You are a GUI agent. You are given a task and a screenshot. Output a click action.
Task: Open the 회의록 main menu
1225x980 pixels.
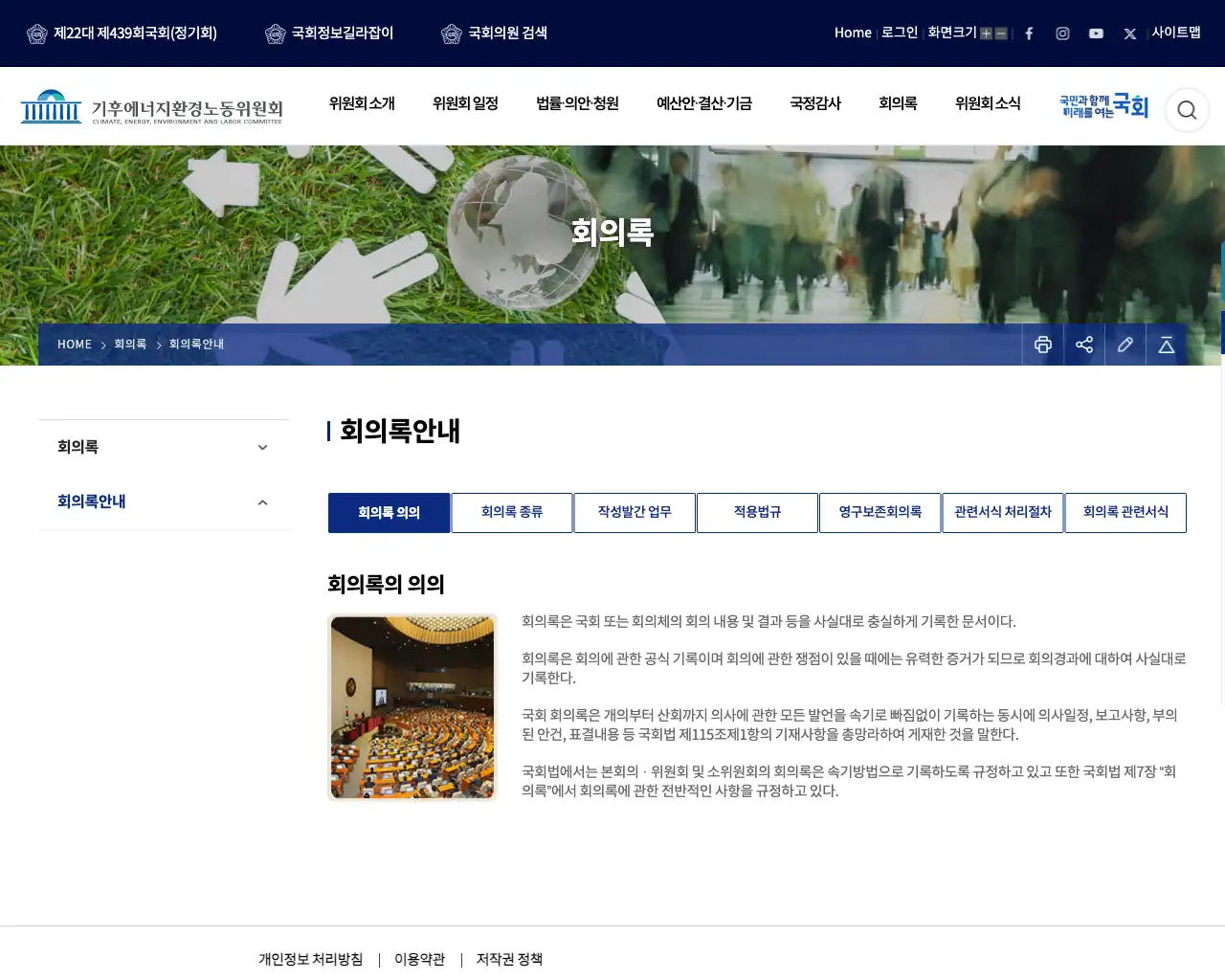pos(898,103)
